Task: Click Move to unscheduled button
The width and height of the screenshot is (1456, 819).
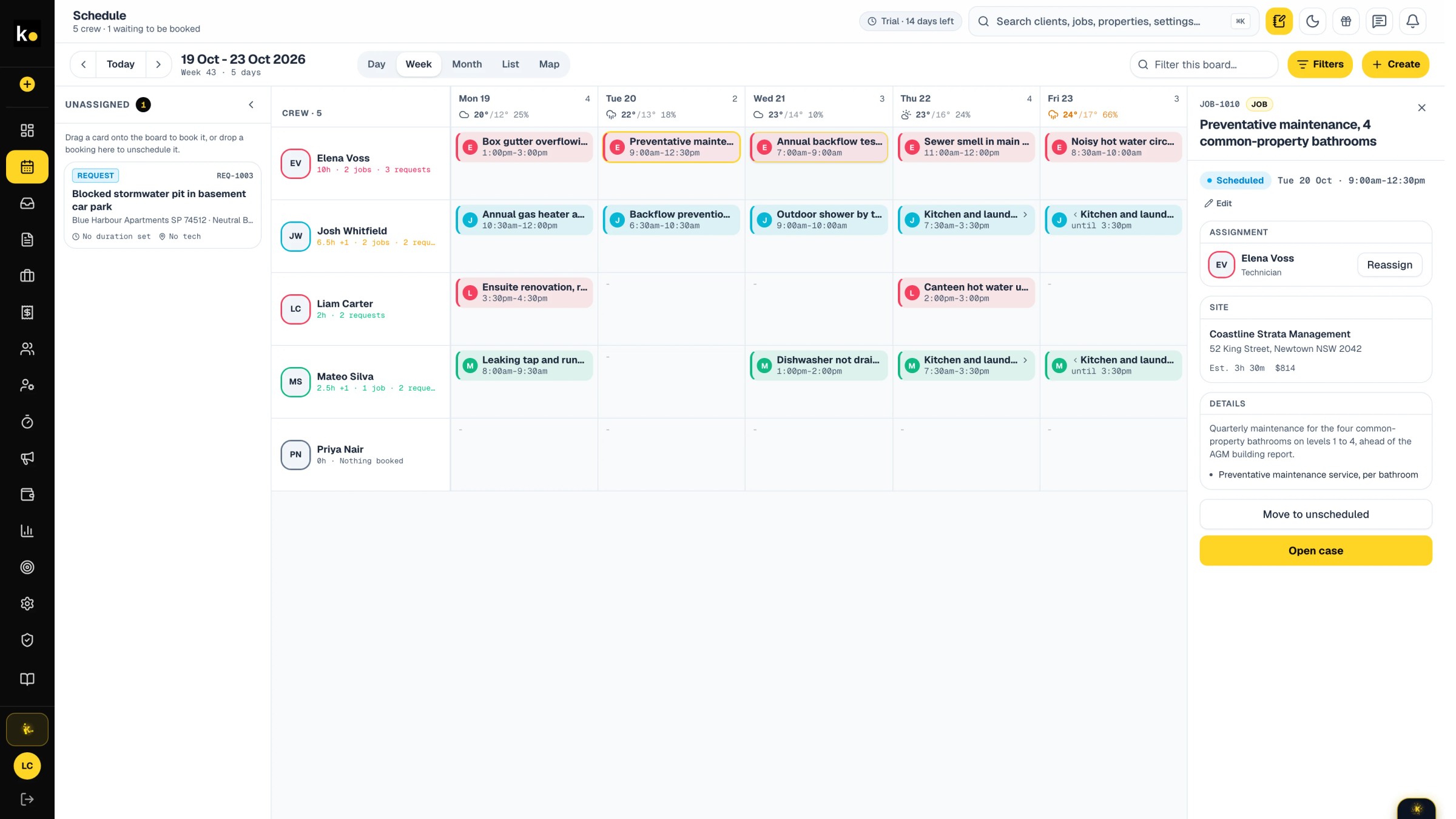Action: [x=1315, y=514]
